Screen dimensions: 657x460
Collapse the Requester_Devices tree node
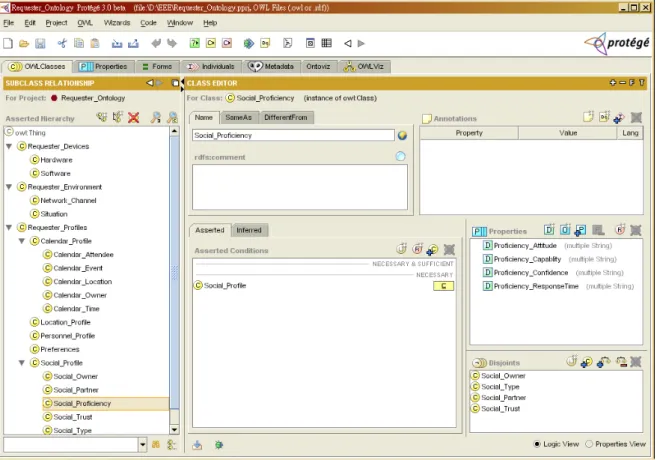[x=9, y=146]
